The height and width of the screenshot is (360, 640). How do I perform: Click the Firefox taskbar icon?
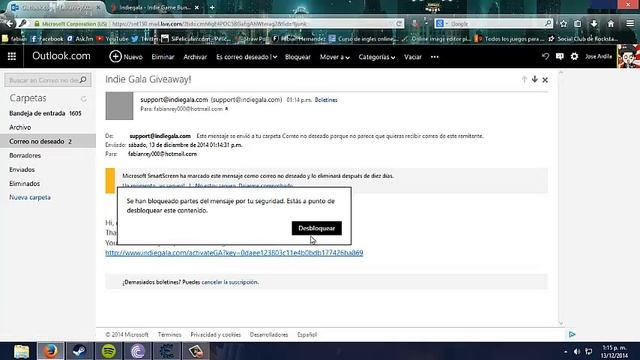[x=51, y=351]
